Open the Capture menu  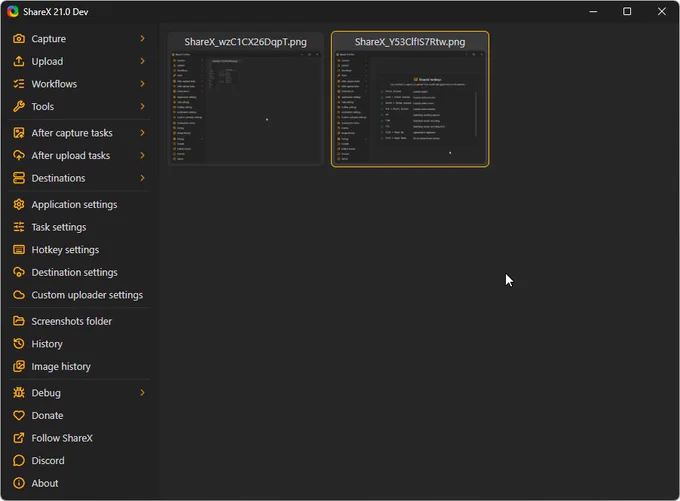(x=79, y=39)
